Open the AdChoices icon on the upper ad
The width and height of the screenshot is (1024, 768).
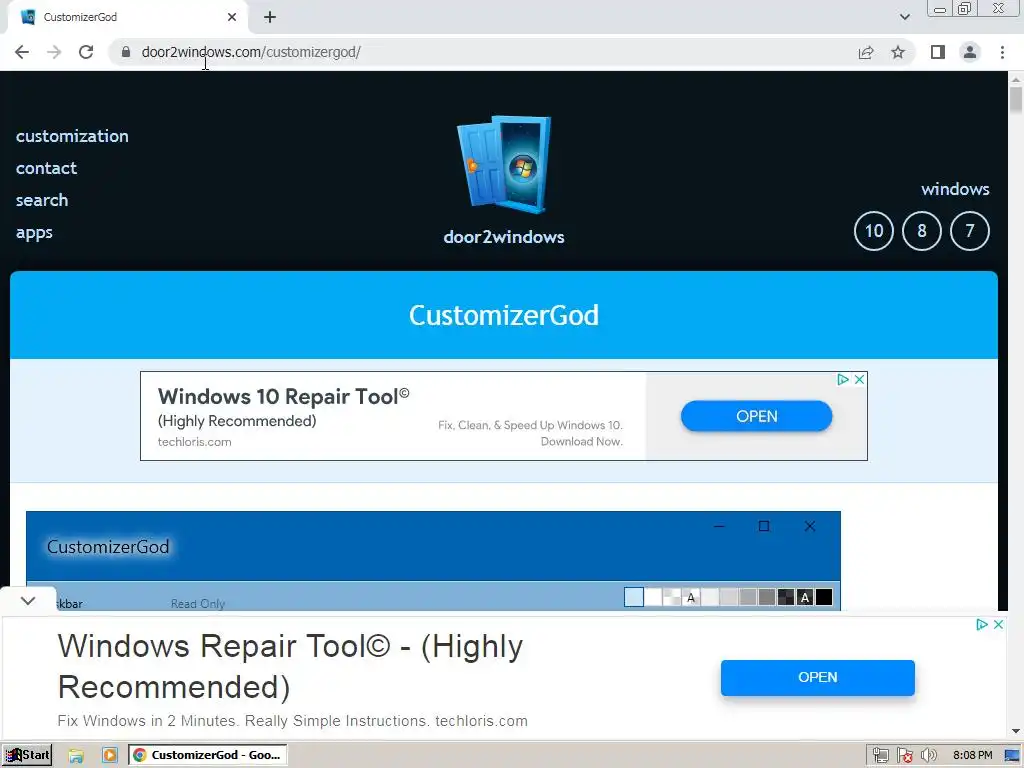click(843, 379)
